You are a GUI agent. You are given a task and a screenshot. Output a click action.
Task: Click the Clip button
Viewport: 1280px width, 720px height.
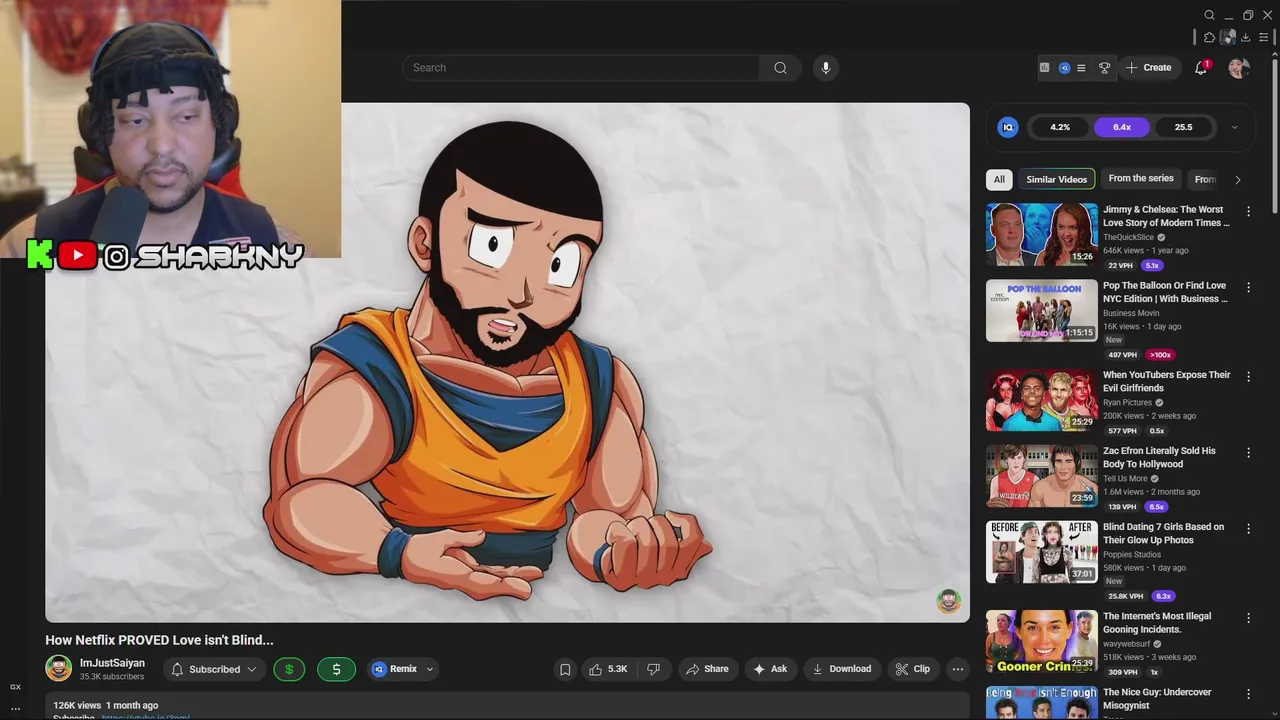[912, 669]
